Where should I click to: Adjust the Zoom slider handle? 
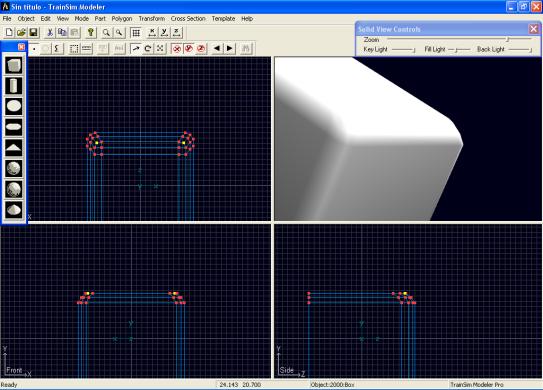[x=508, y=39]
